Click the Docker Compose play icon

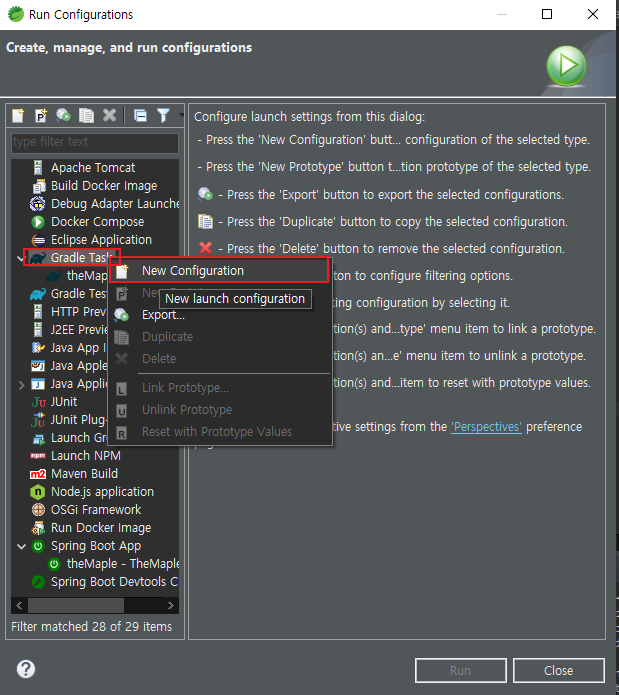coord(38,222)
